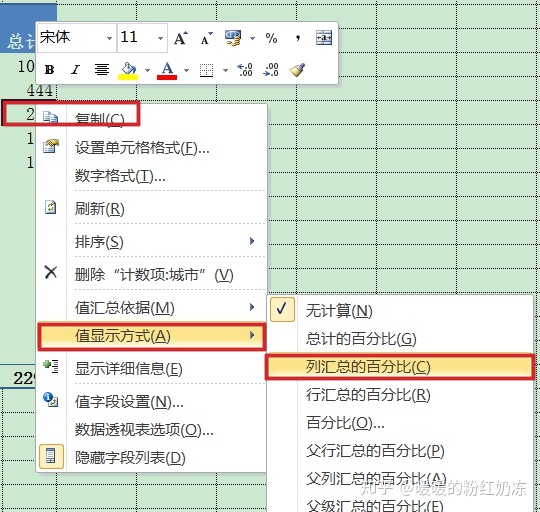Click the refresh icon beside 刷新
The height and width of the screenshot is (512, 540).
pyautogui.click(x=51, y=207)
